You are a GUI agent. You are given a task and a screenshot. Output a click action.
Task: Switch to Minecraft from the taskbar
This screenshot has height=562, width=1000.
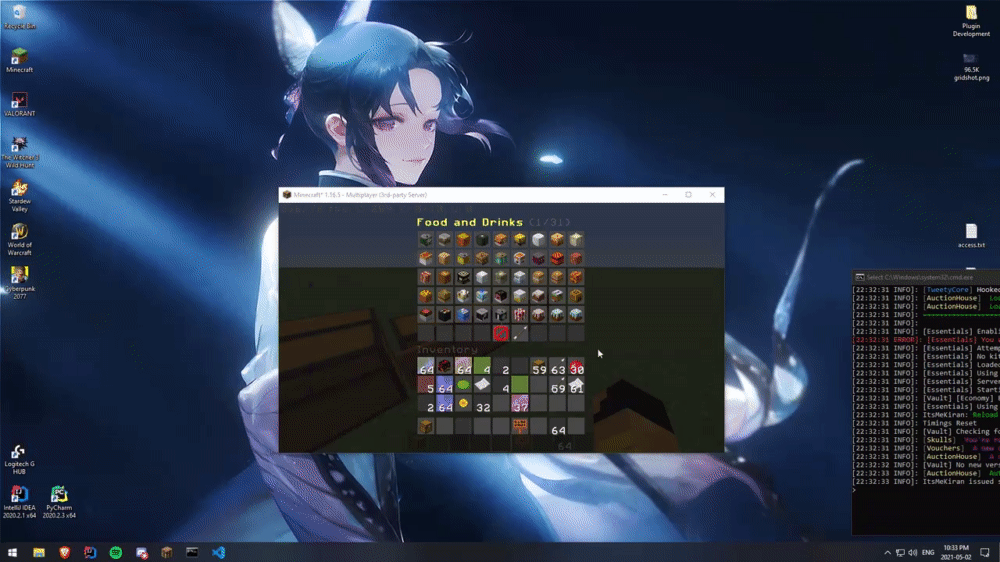[166, 552]
